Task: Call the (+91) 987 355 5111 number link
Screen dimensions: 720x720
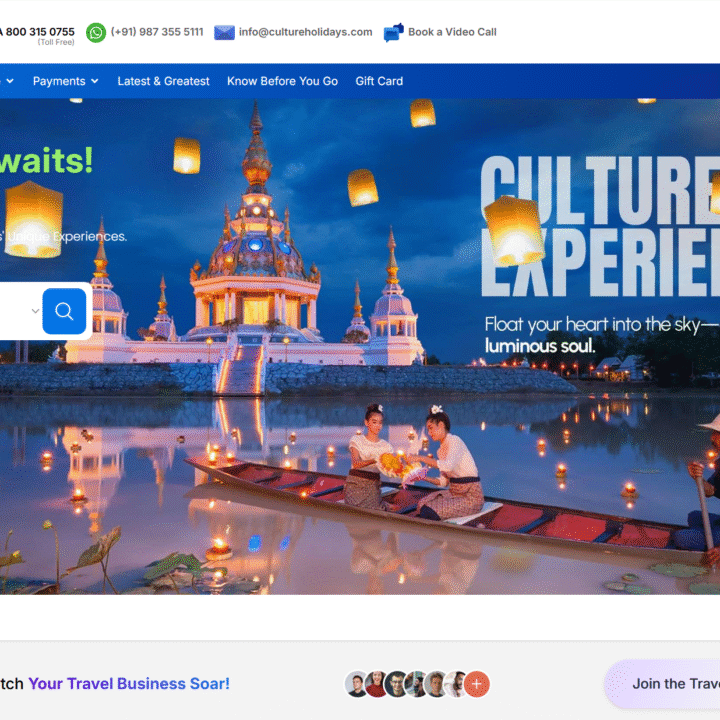Action: coord(157,32)
